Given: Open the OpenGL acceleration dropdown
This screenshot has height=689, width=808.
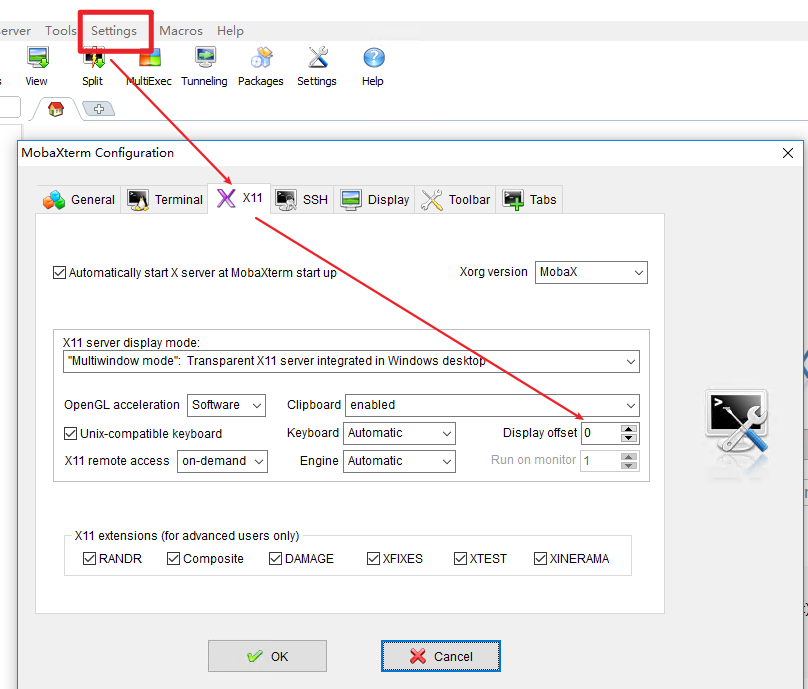Looking at the screenshot, I should click(226, 405).
